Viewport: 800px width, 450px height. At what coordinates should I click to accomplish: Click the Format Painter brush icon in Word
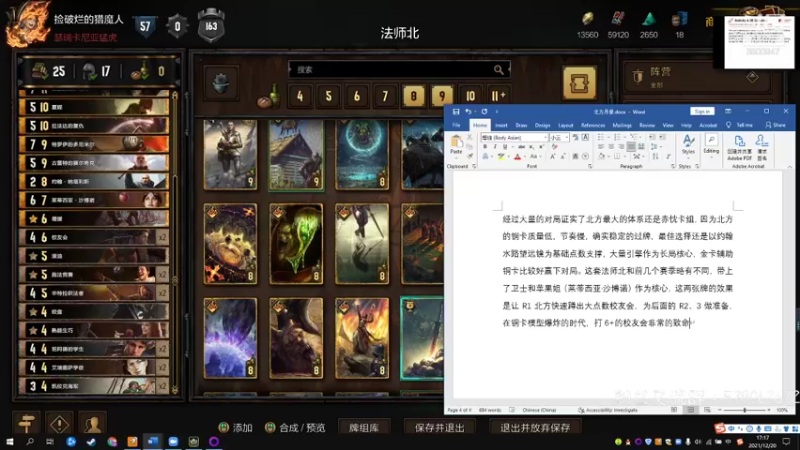pyautogui.click(x=470, y=156)
